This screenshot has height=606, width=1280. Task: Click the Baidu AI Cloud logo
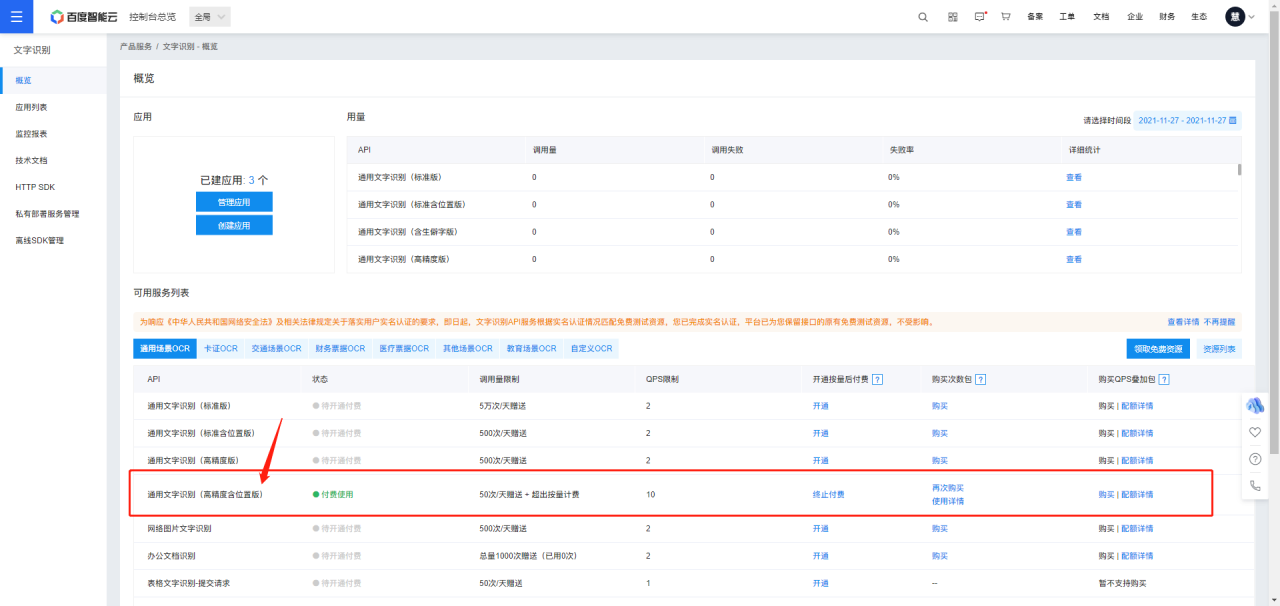(83, 17)
